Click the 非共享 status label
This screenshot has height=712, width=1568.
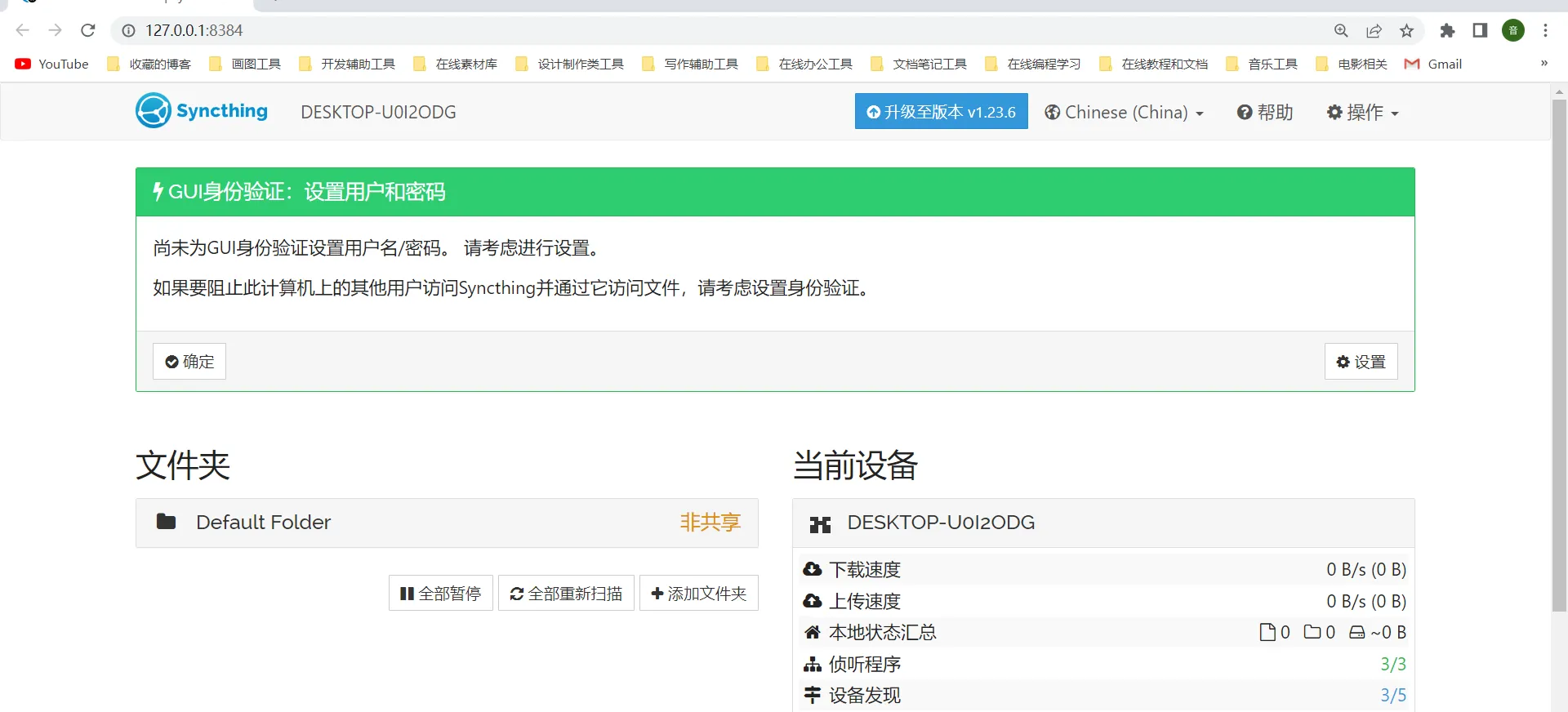pos(710,522)
